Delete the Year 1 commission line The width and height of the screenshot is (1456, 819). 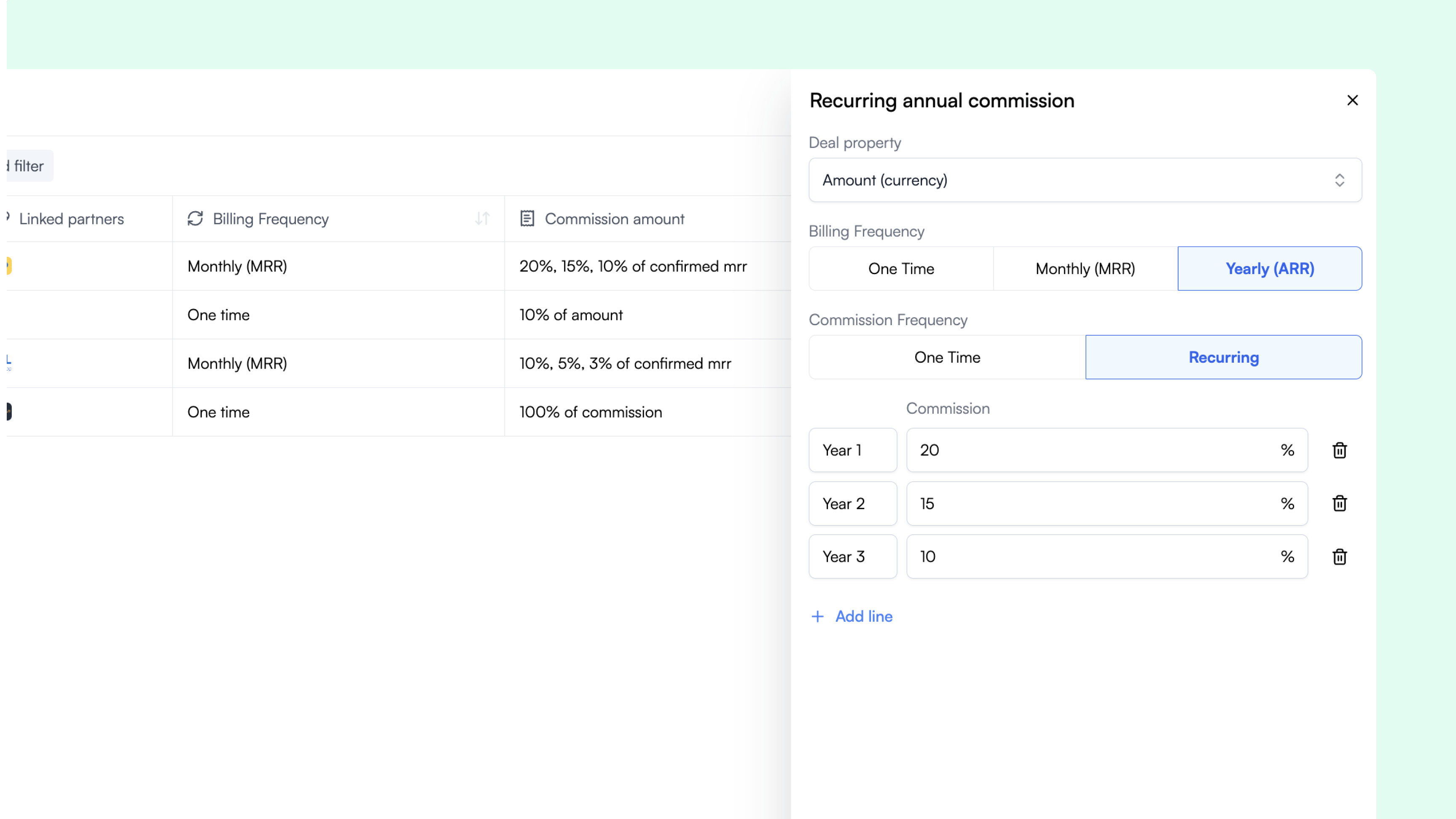[1339, 450]
